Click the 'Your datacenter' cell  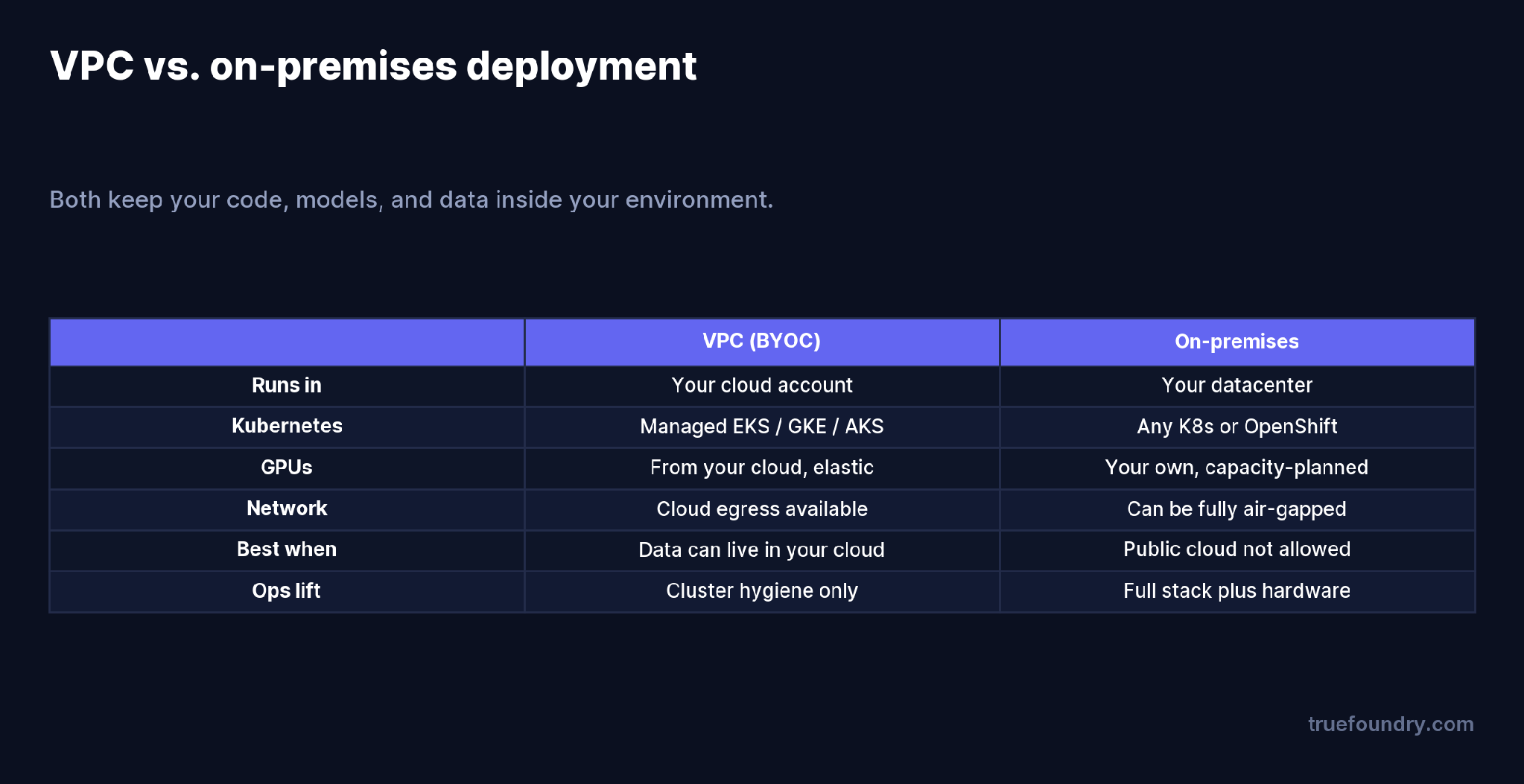click(x=1237, y=386)
